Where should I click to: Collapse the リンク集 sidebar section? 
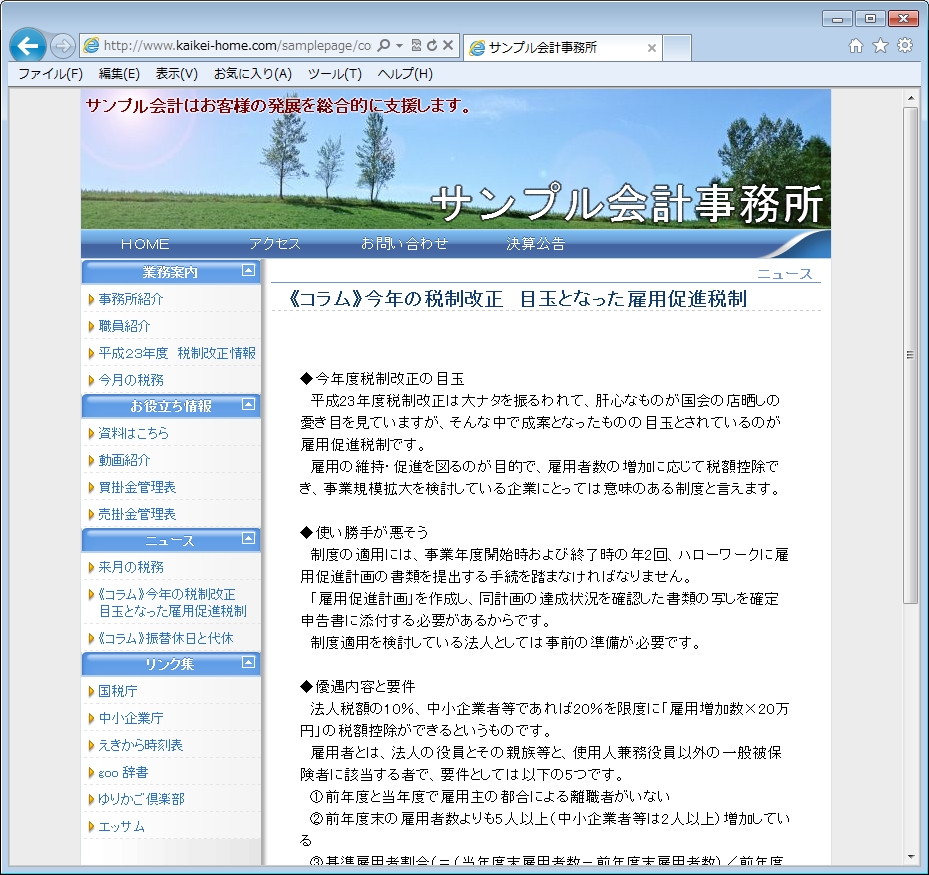click(248, 662)
